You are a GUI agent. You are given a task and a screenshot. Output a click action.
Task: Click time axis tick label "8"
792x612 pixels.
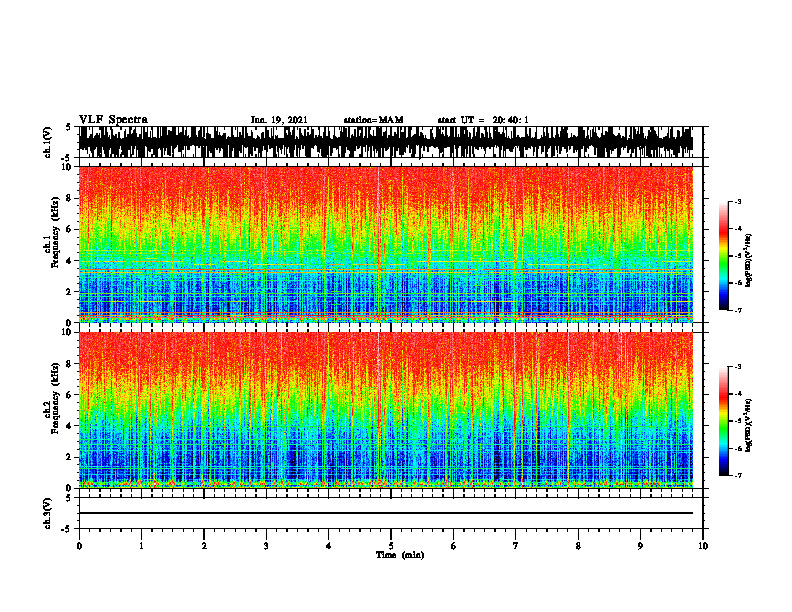pos(578,546)
